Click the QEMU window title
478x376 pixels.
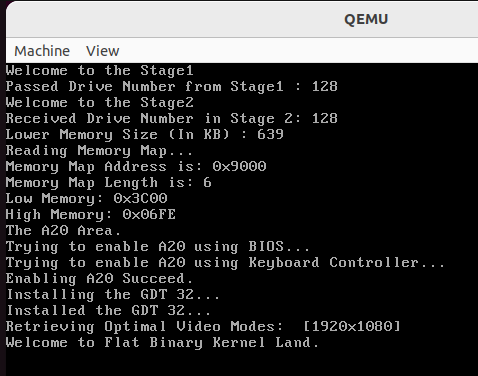point(366,19)
